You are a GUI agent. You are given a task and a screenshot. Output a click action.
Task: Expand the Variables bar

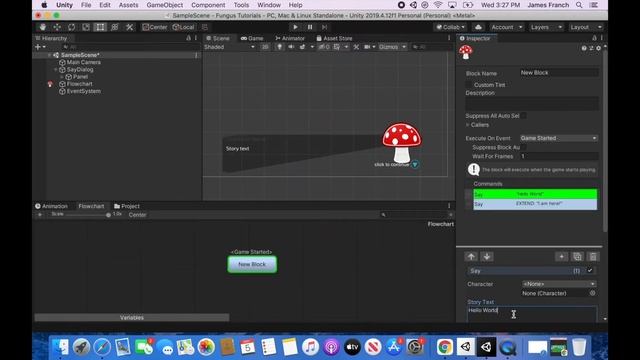click(132, 318)
